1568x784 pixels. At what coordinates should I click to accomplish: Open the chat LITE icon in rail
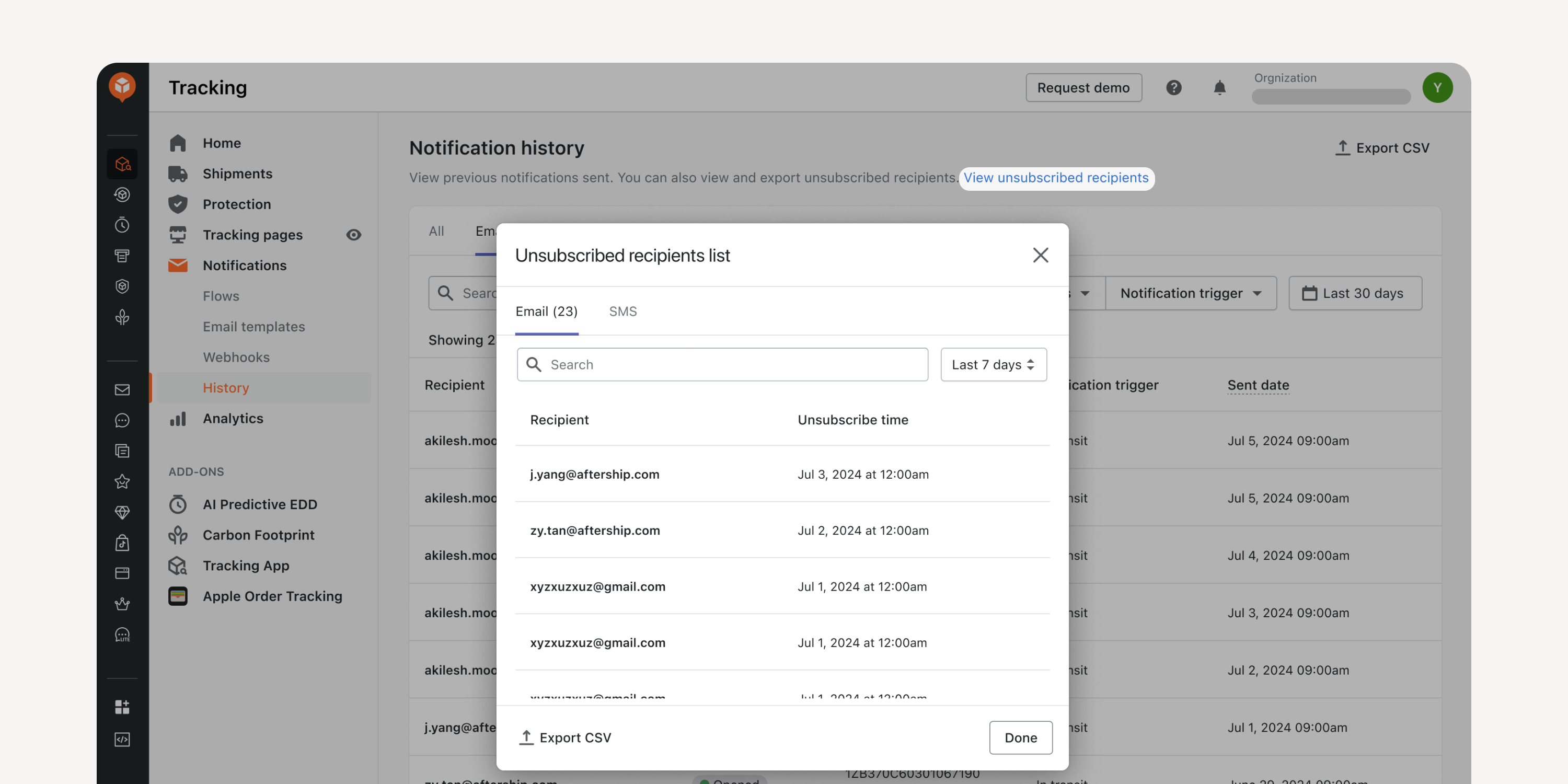(x=122, y=635)
